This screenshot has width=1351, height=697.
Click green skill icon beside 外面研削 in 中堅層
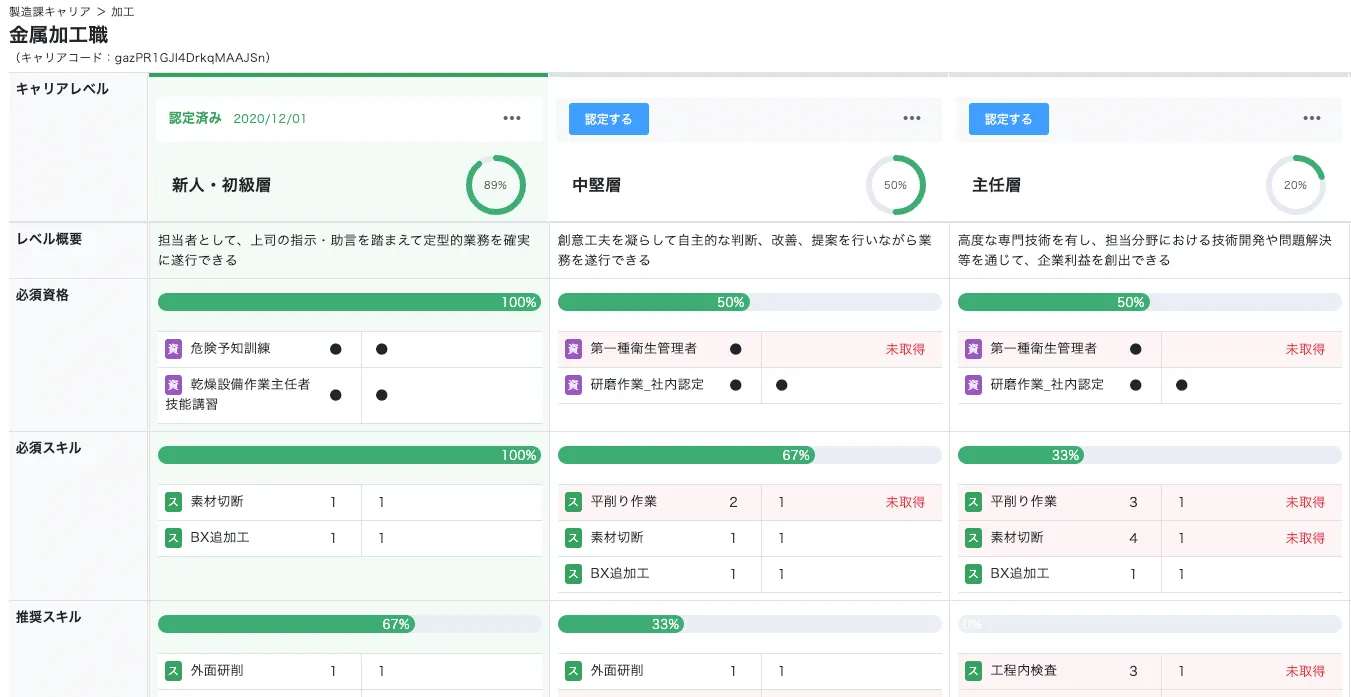coord(573,671)
